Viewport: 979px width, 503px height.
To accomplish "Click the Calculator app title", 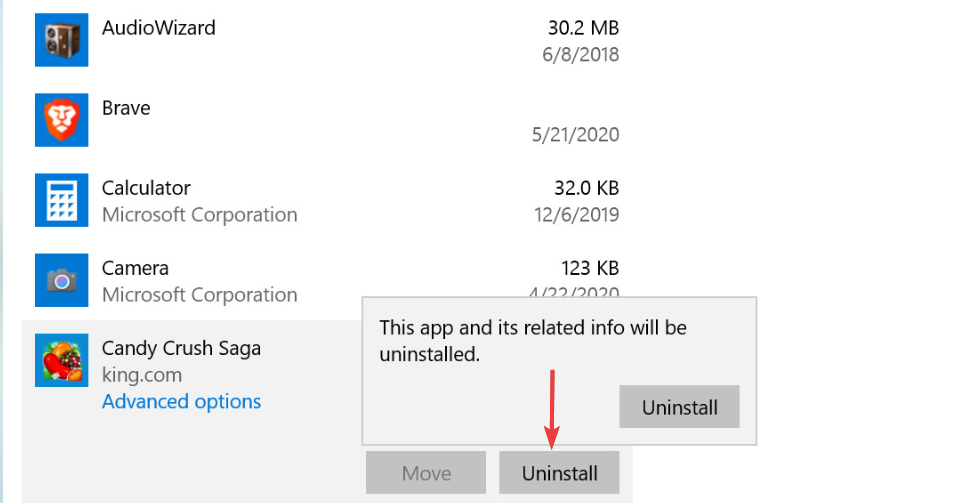I will pos(146,188).
